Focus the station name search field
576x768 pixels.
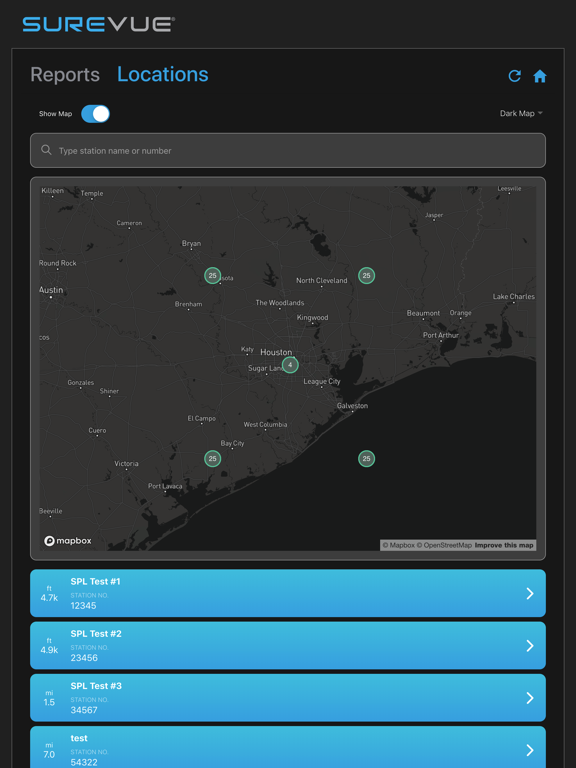click(288, 150)
